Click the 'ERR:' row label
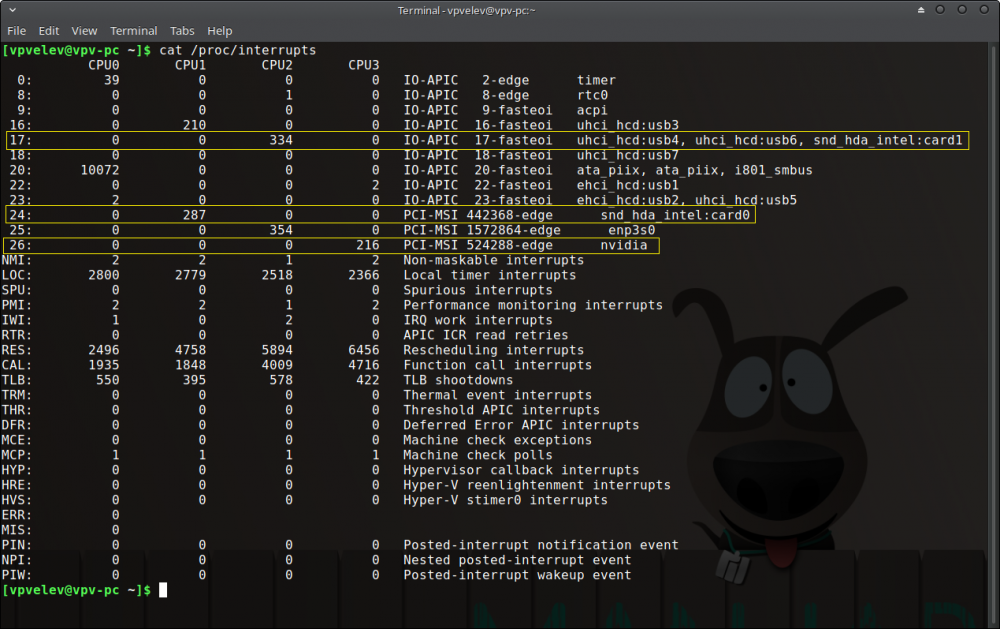The image size is (1000, 629). point(17,515)
